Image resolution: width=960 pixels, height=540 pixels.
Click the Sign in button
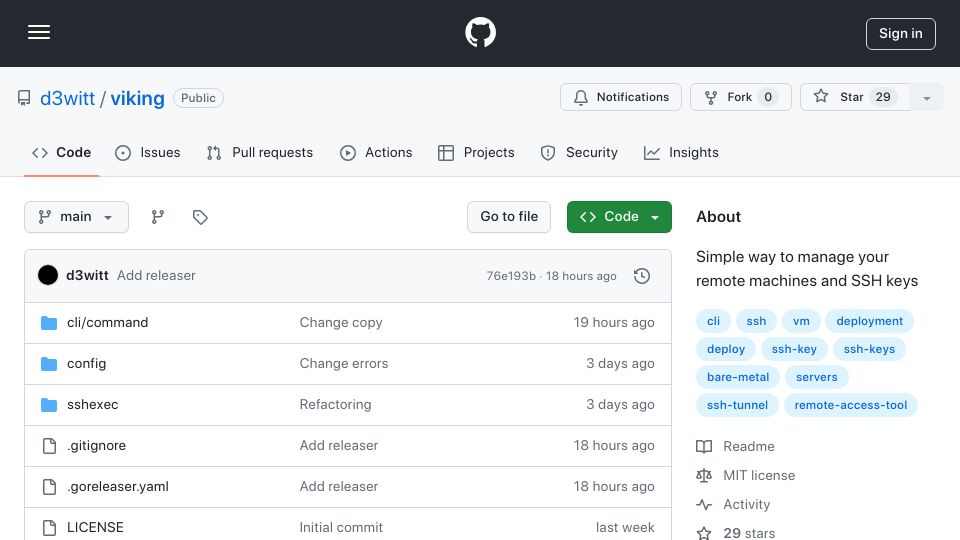tap(901, 34)
